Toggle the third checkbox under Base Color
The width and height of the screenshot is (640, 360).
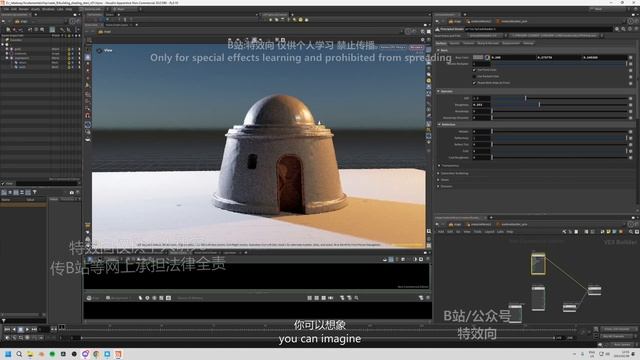coord(474,83)
